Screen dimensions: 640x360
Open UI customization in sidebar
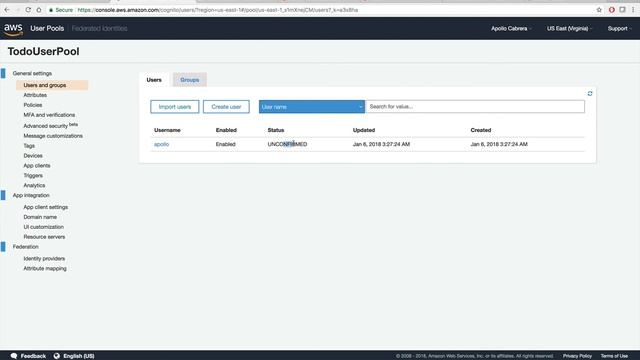(44, 227)
